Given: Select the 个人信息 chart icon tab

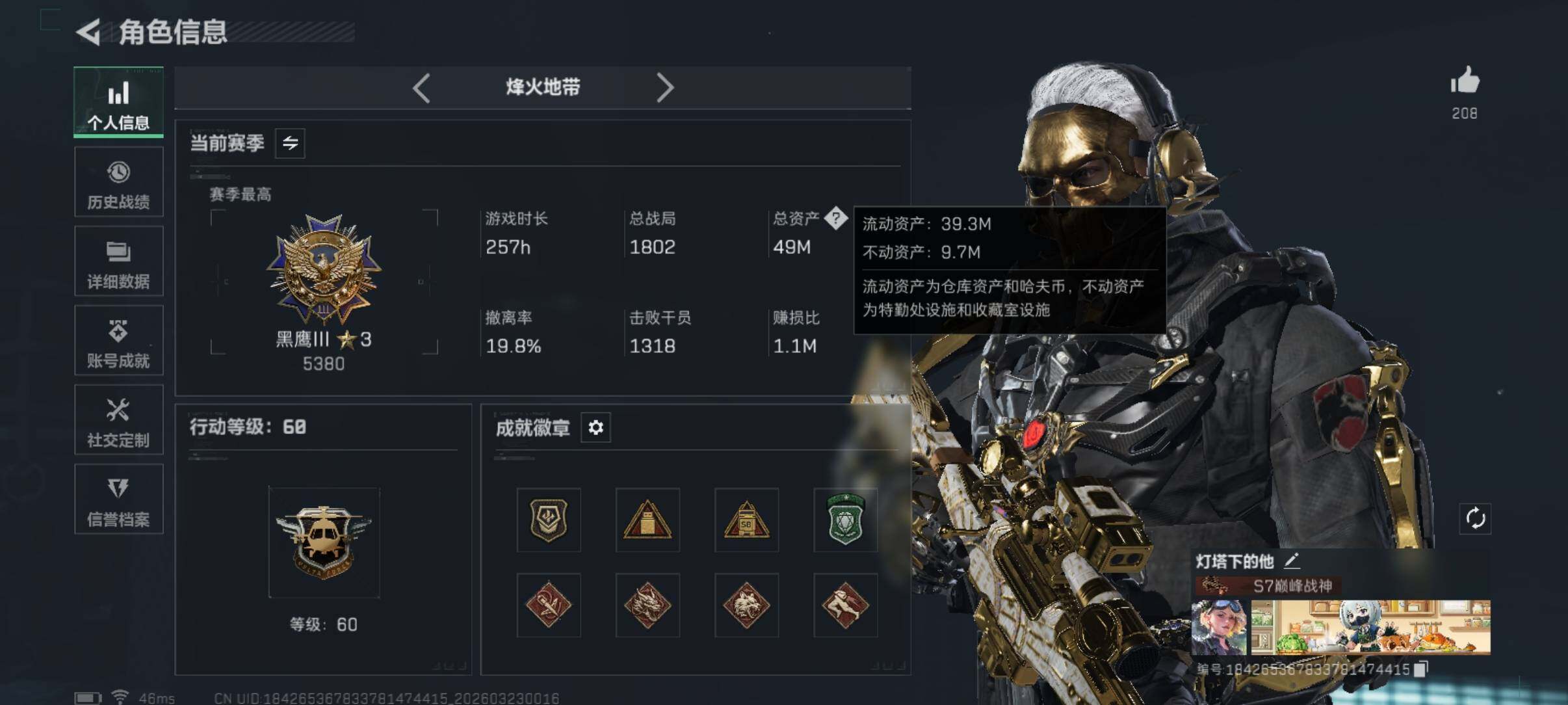Looking at the screenshot, I should (118, 102).
